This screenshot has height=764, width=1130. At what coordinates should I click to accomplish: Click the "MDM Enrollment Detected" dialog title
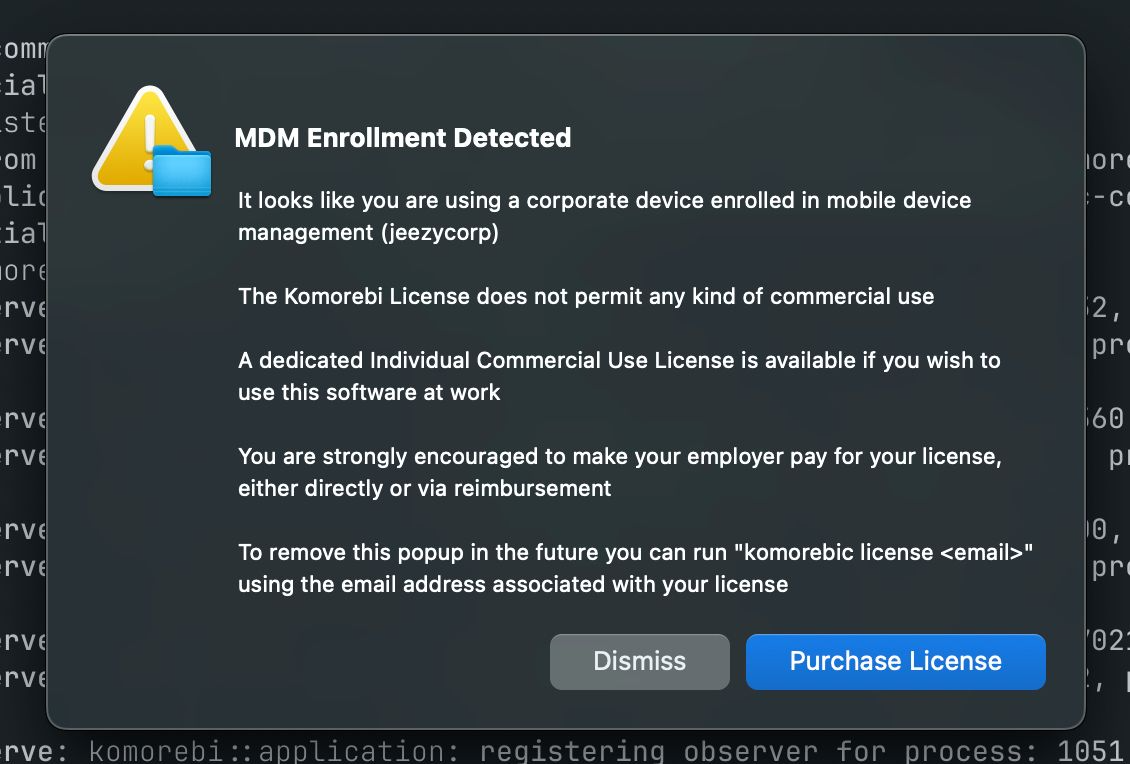click(x=402, y=138)
